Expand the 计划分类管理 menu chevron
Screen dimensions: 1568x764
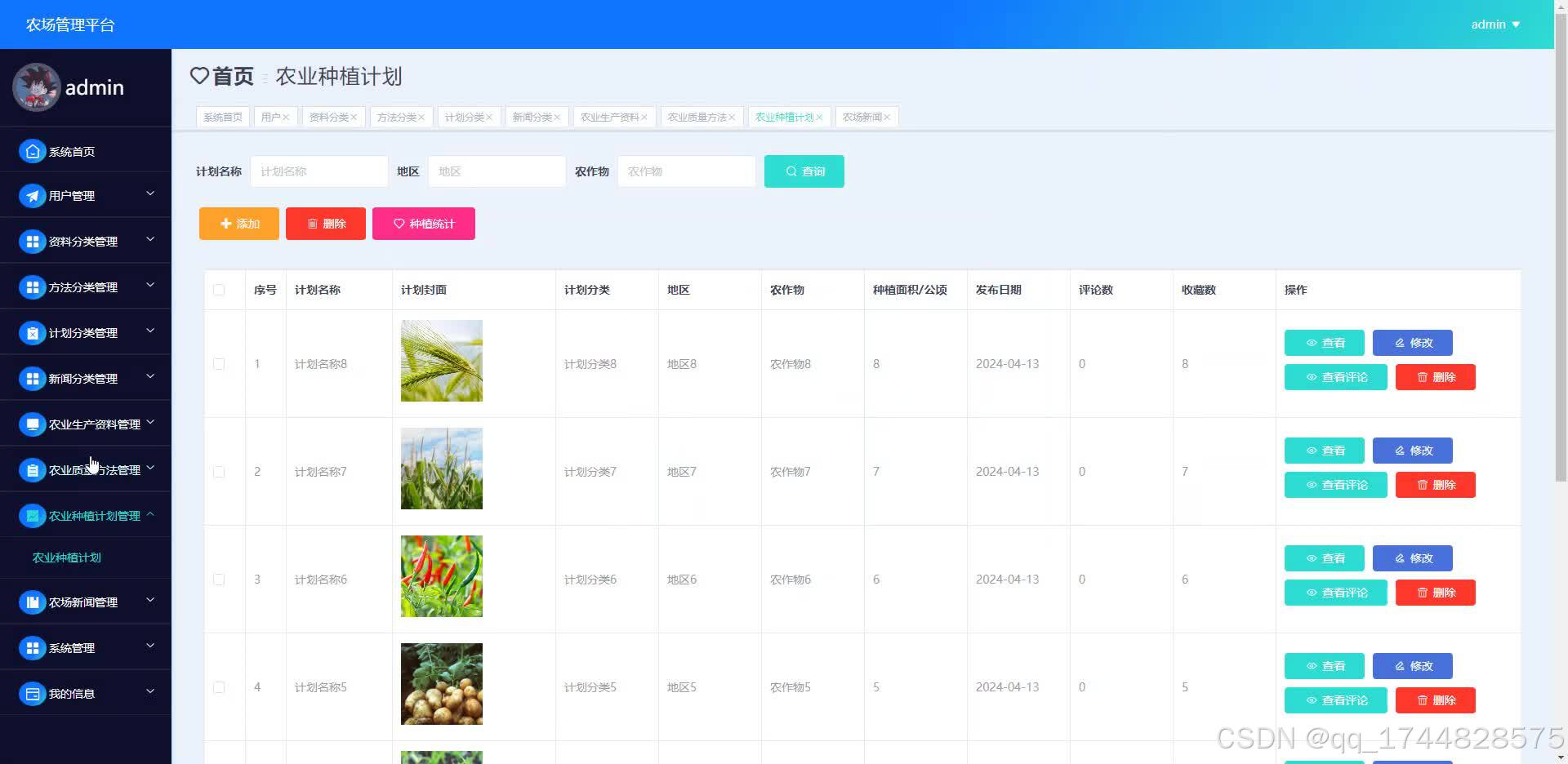click(150, 331)
